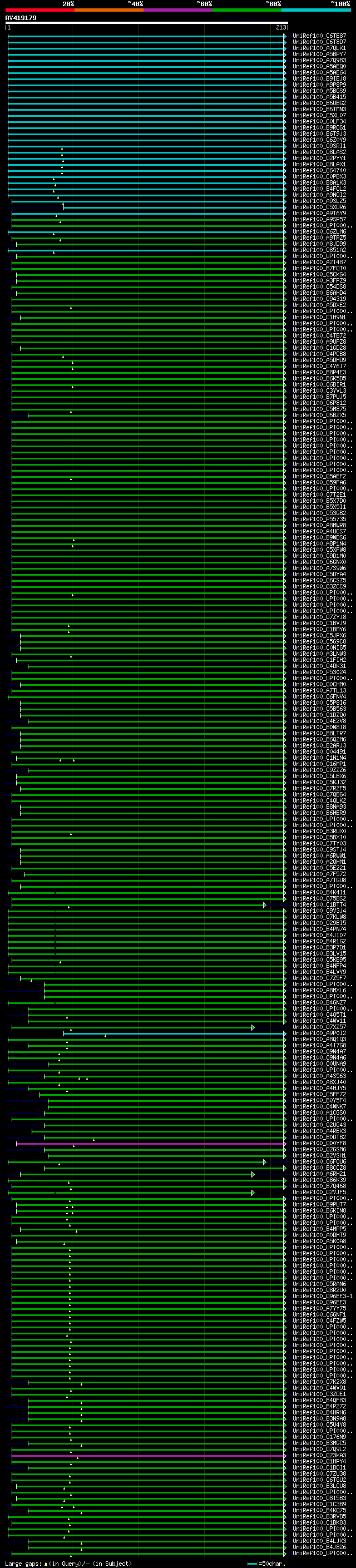Click UniRef100_C5XDR6 subject name
Viewport: 356px width, 1568px height.
coord(319,207)
